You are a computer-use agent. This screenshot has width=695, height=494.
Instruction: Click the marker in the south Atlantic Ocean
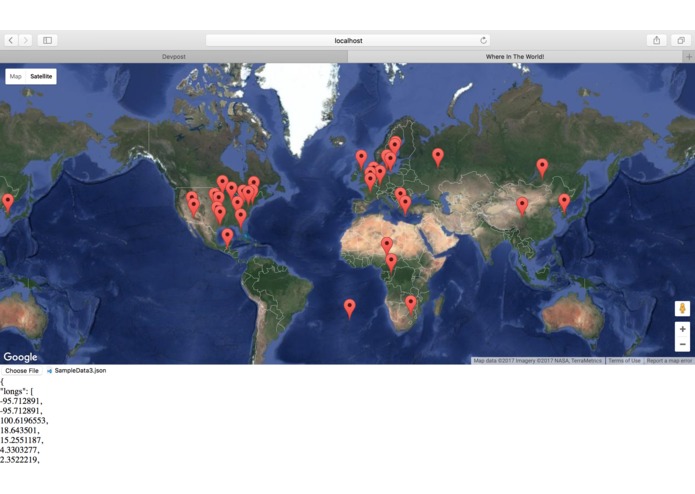pyautogui.click(x=350, y=308)
